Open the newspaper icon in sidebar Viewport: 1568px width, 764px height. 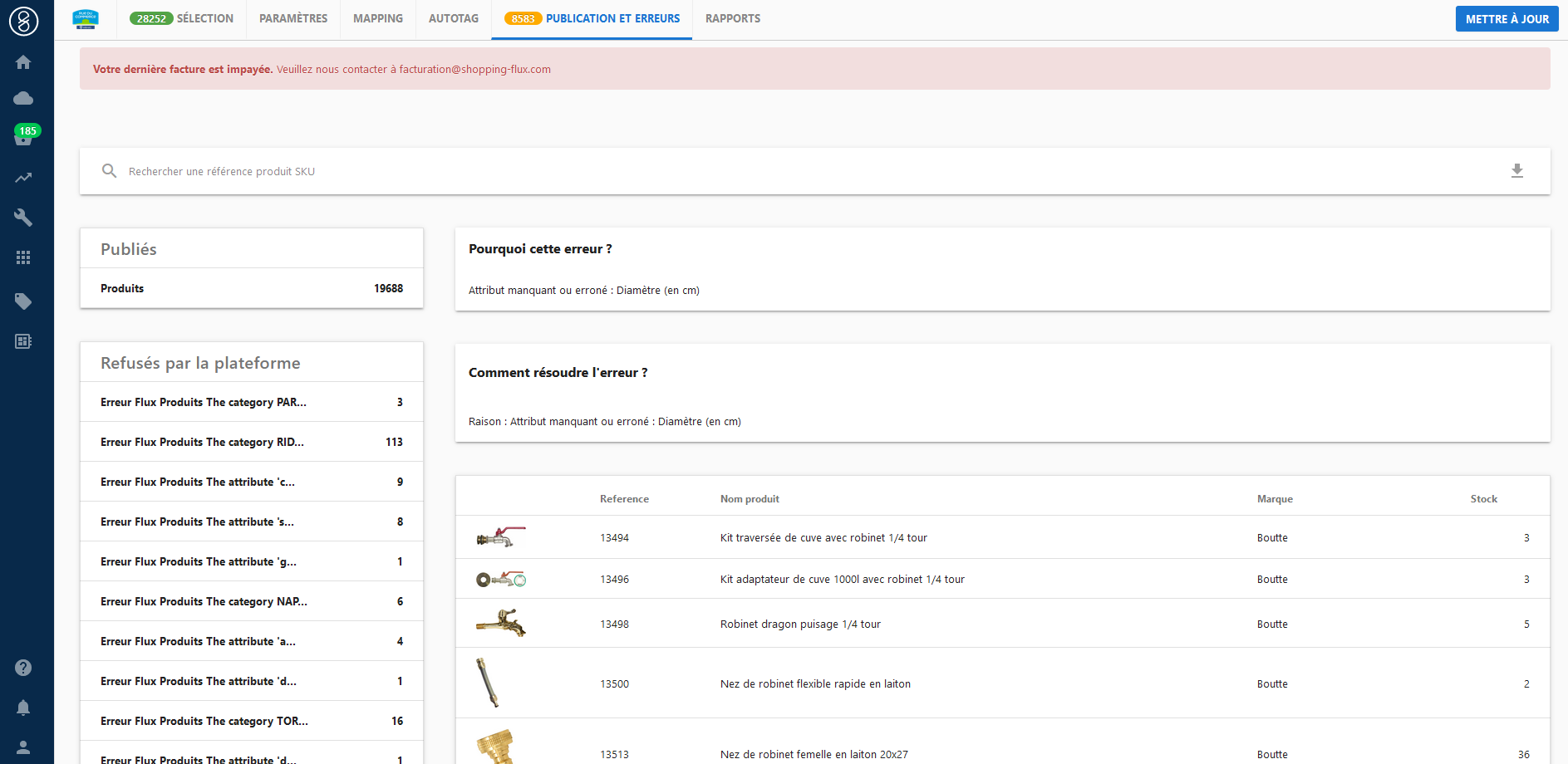[x=23, y=341]
